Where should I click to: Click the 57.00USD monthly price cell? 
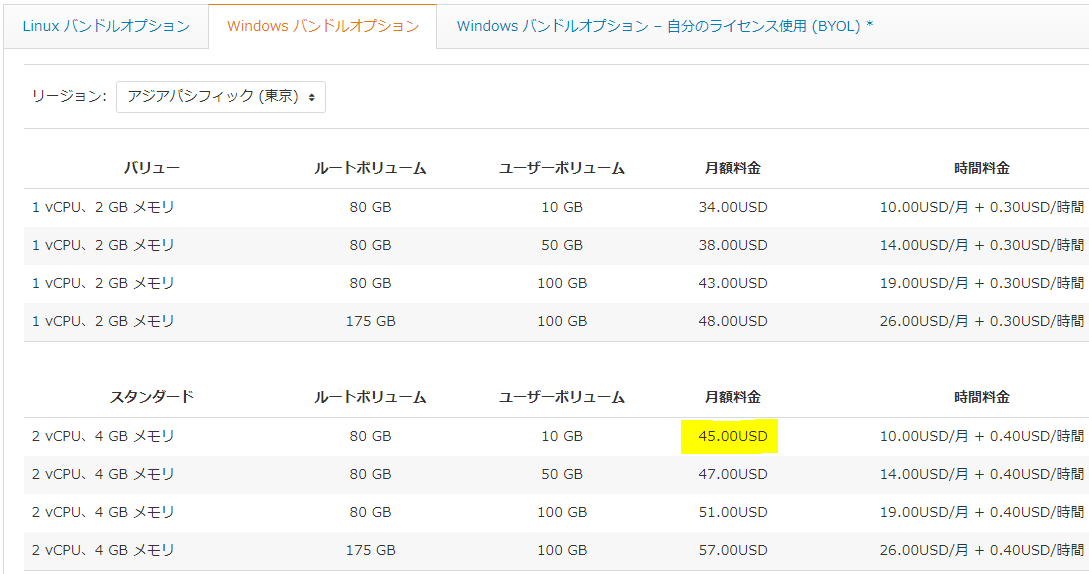point(733,550)
